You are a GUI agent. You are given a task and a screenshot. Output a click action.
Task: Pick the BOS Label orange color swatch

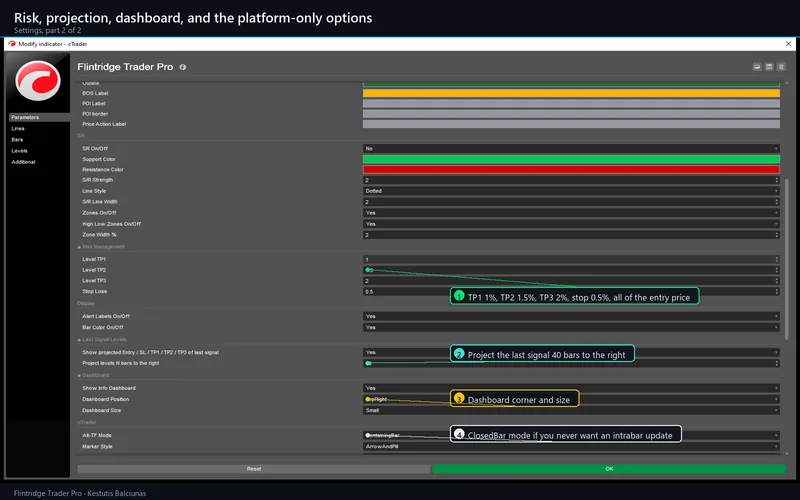[571, 93]
